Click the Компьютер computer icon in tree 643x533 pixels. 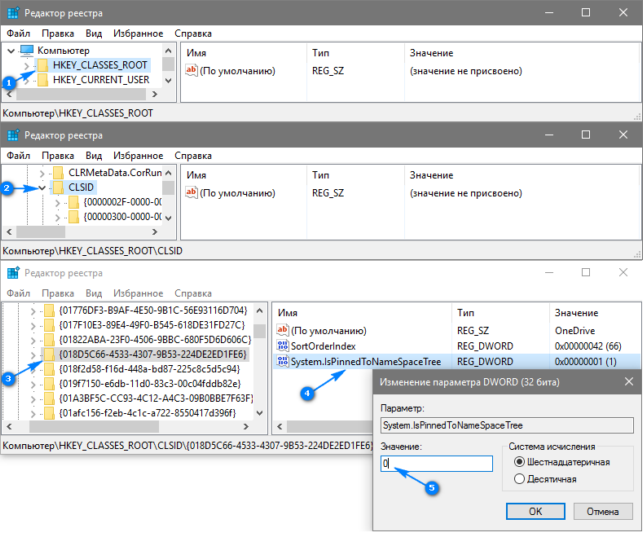(27, 50)
